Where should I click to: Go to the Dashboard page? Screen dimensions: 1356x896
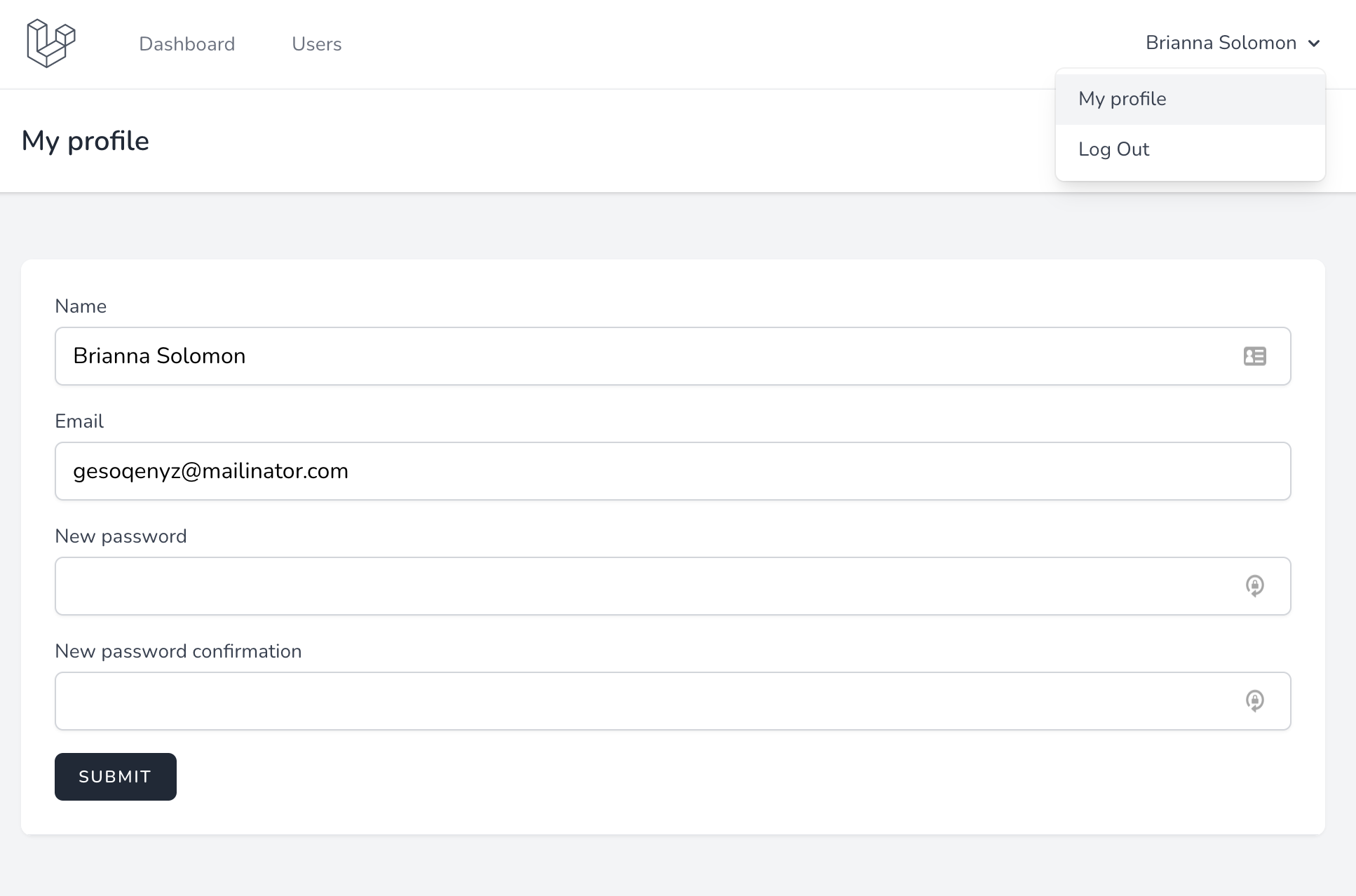tap(187, 44)
